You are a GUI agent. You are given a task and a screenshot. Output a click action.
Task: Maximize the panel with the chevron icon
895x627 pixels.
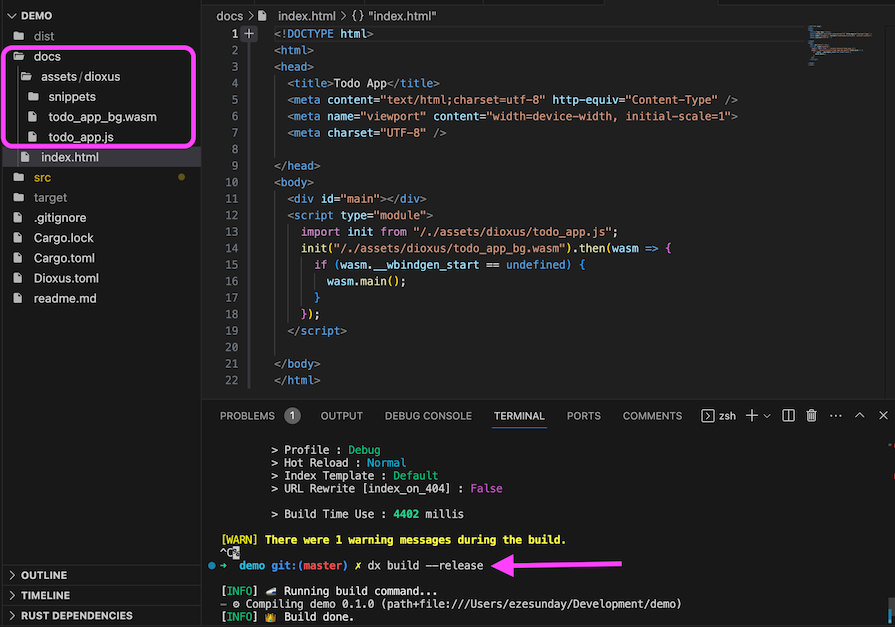click(x=858, y=415)
